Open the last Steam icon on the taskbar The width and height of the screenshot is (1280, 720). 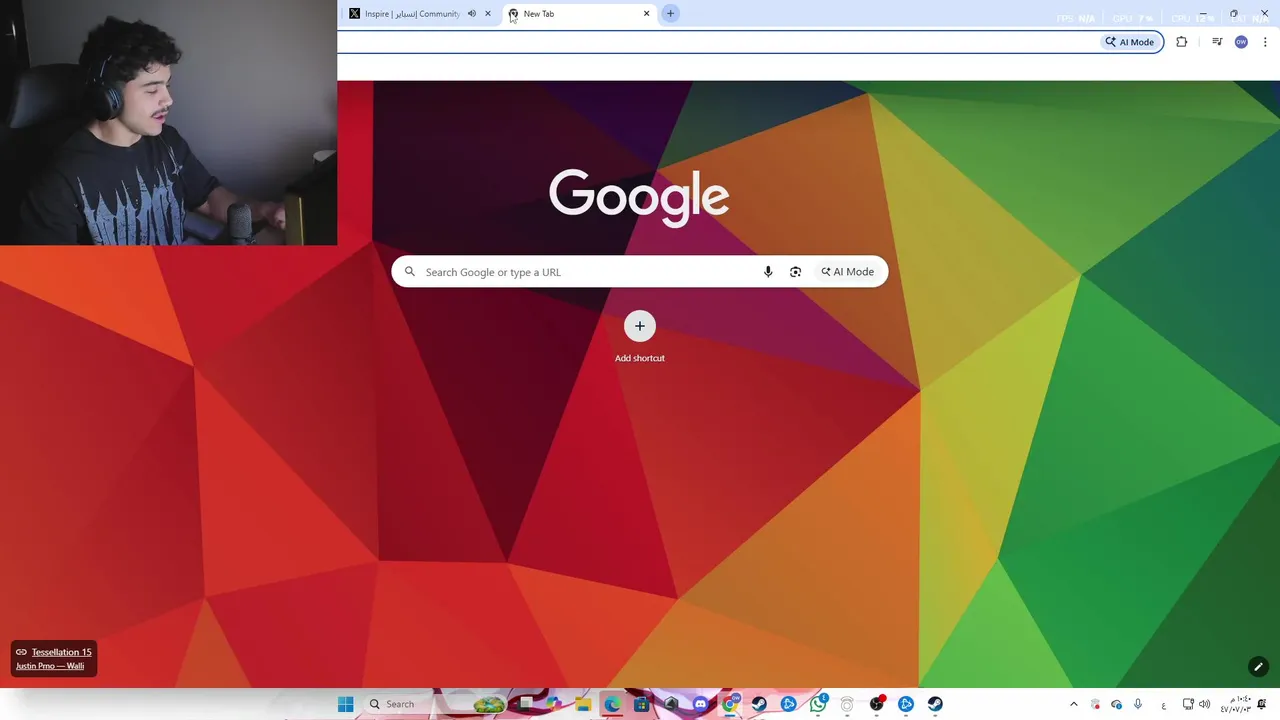point(935,704)
